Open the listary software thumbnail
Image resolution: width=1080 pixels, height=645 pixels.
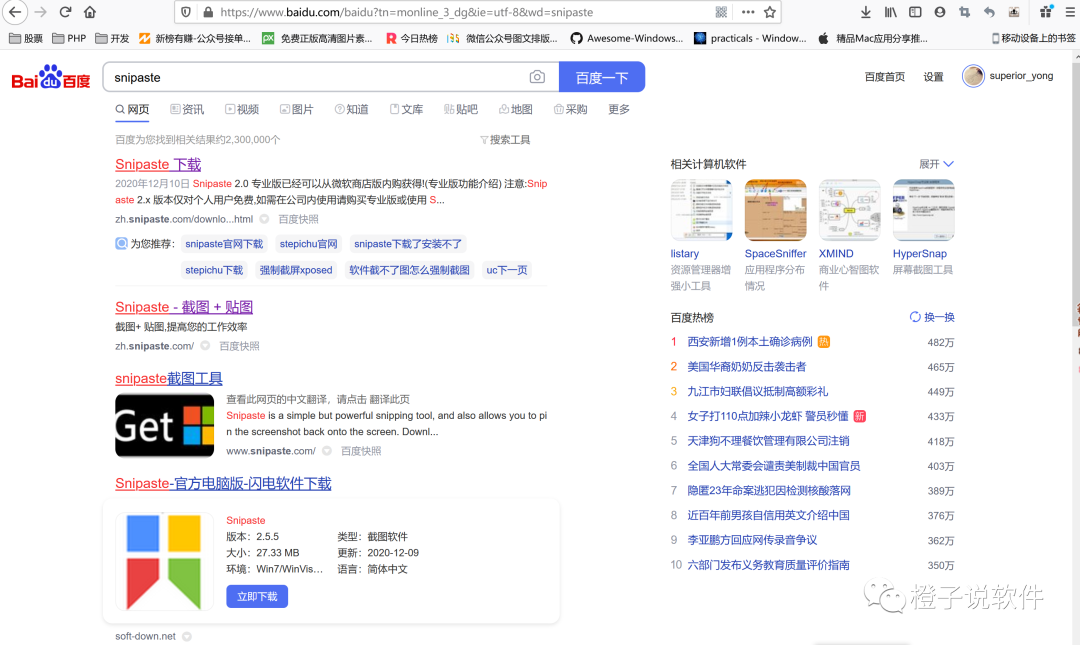pyautogui.click(x=701, y=210)
